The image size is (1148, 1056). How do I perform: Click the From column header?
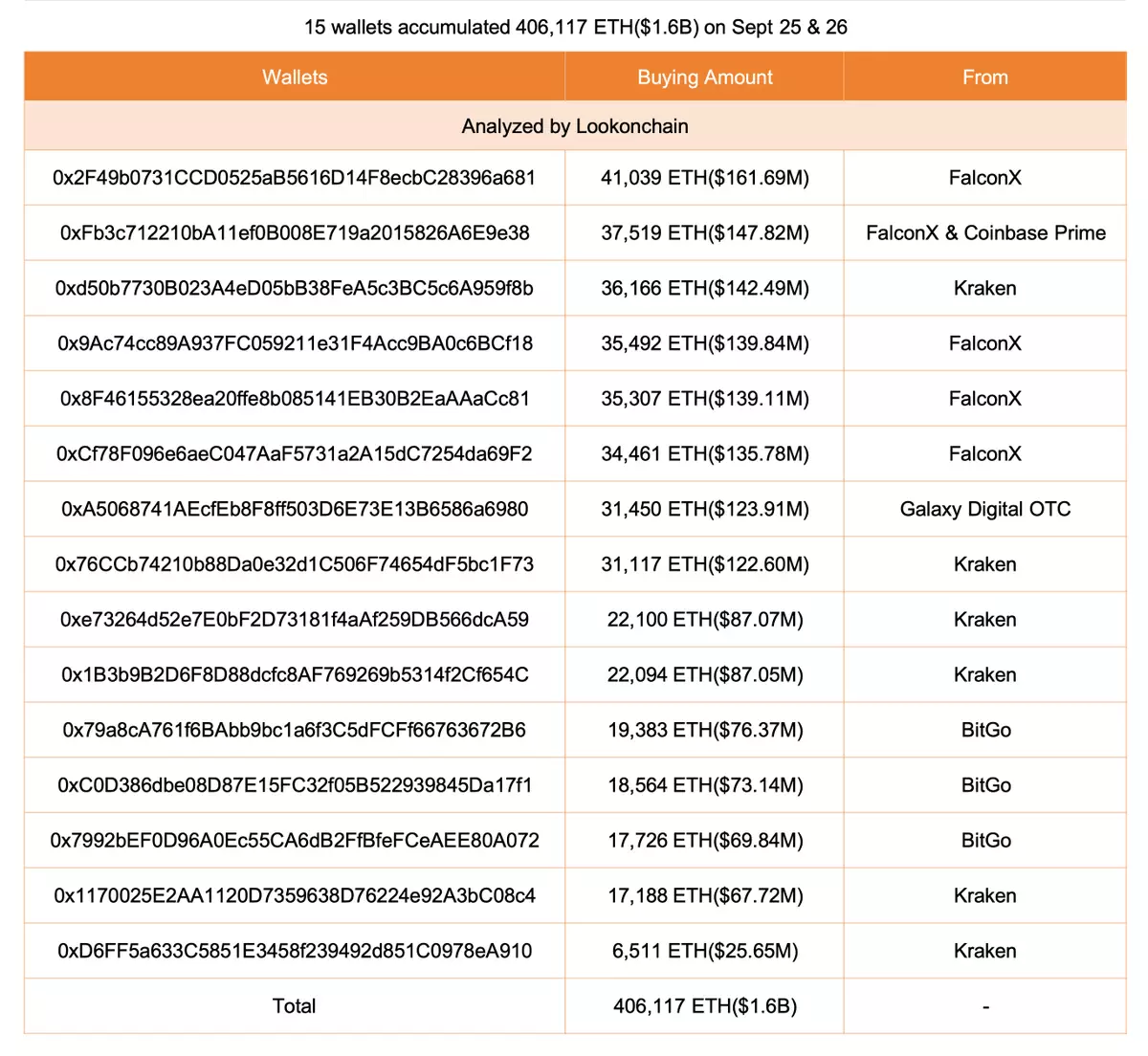[x=984, y=77]
